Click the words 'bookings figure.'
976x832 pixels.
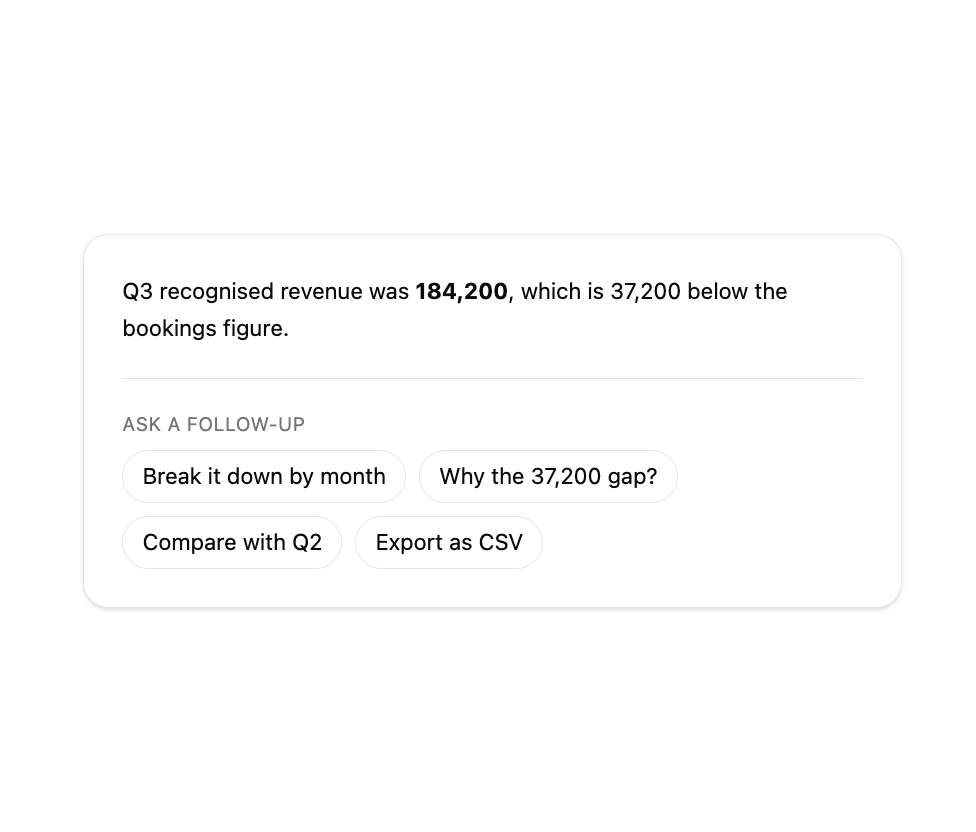(x=205, y=329)
